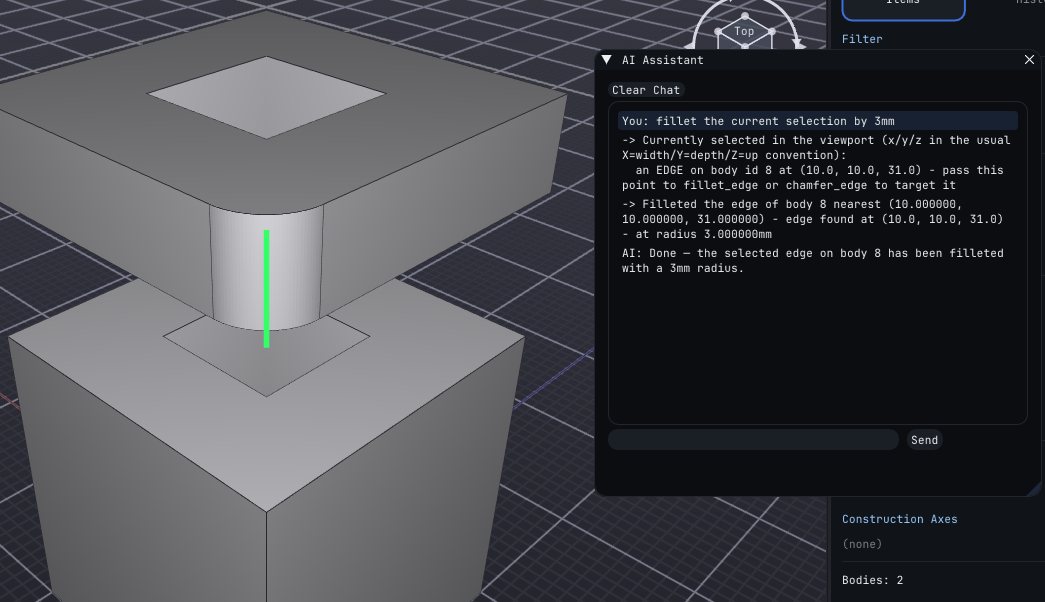The height and width of the screenshot is (602, 1045).
Task: Click the left corner node of view cube Top face
Action: coord(718,31)
